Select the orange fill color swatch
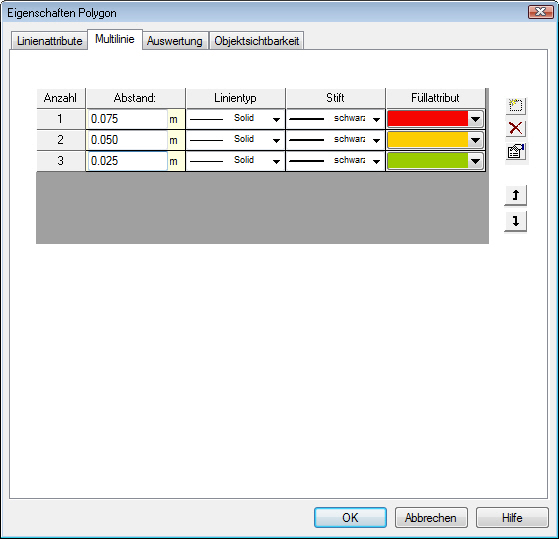Viewport: 559px width, 539px height. click(x=427, y=140)
